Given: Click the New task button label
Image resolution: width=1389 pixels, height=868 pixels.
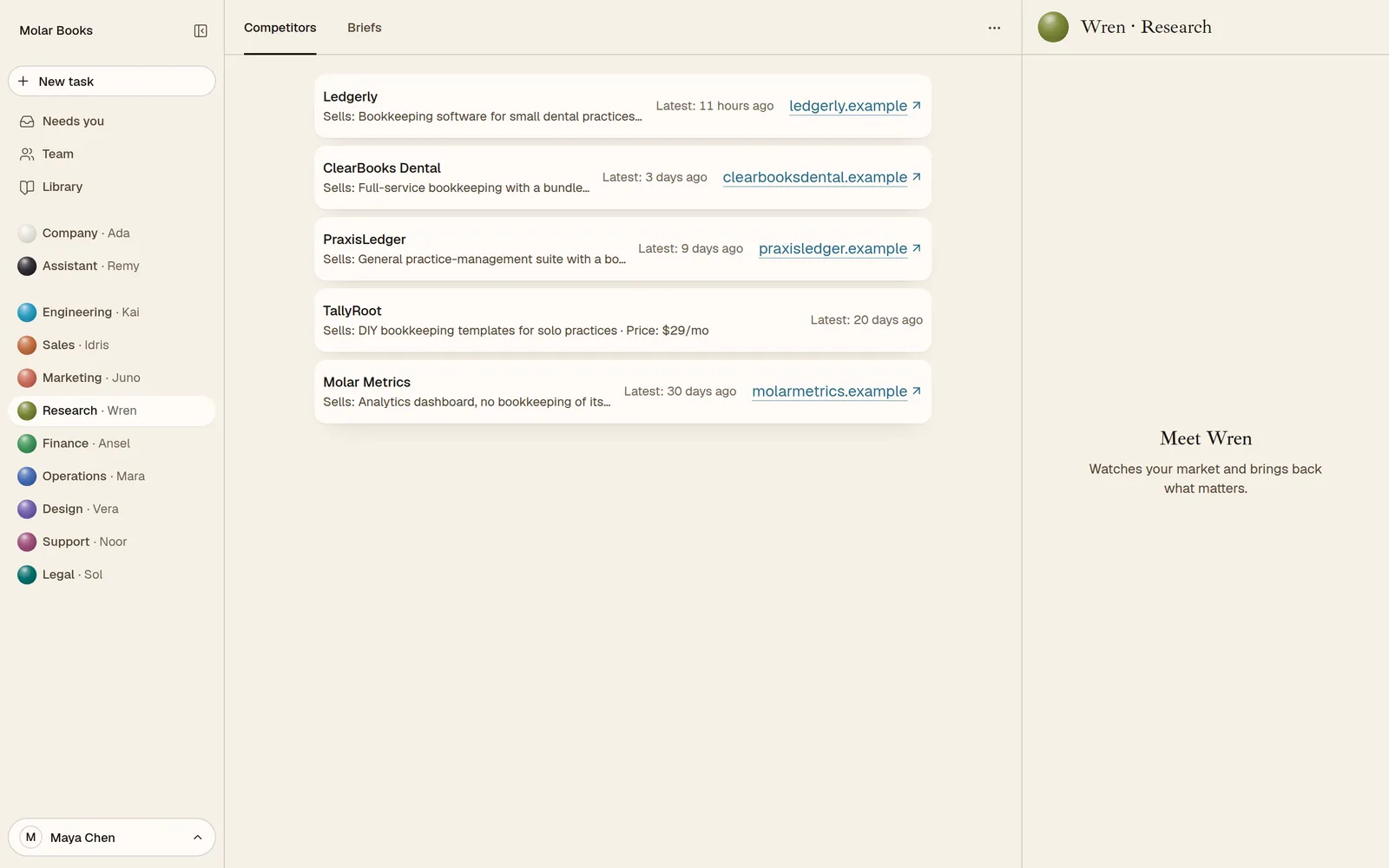Looking at the screenshot, I should pyautogui.click(x=66, y=82).
